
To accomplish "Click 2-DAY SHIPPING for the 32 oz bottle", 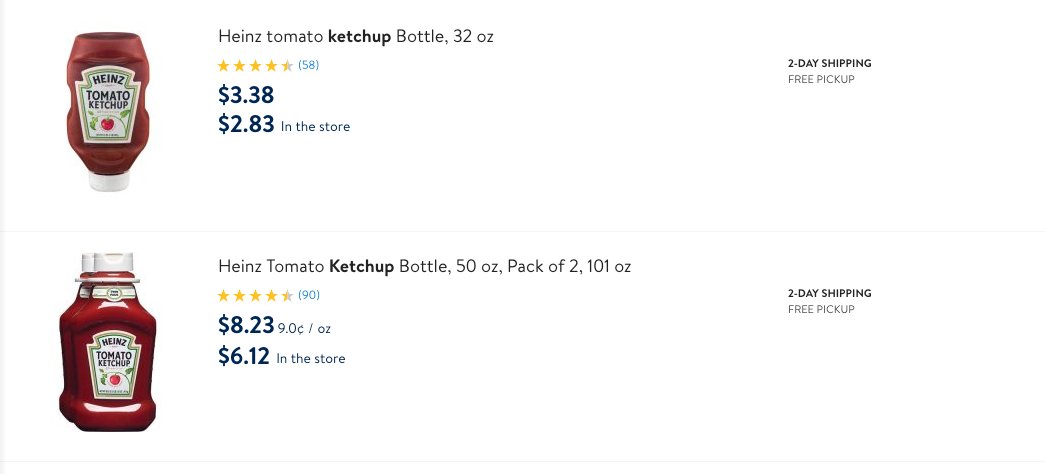I will pos(829,63).
